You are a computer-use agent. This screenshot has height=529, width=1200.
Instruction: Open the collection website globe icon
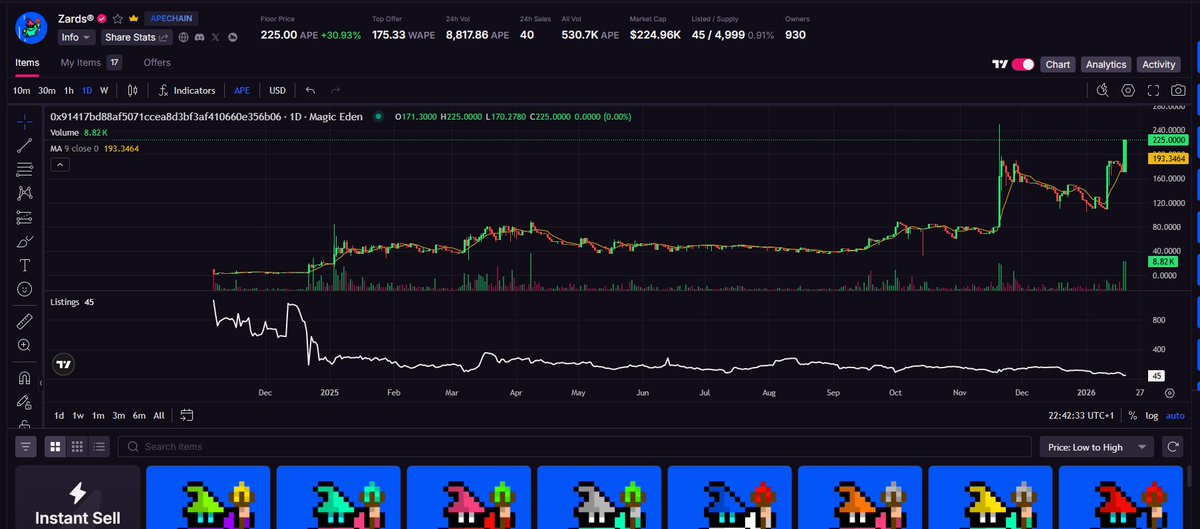tap(184, 37)
